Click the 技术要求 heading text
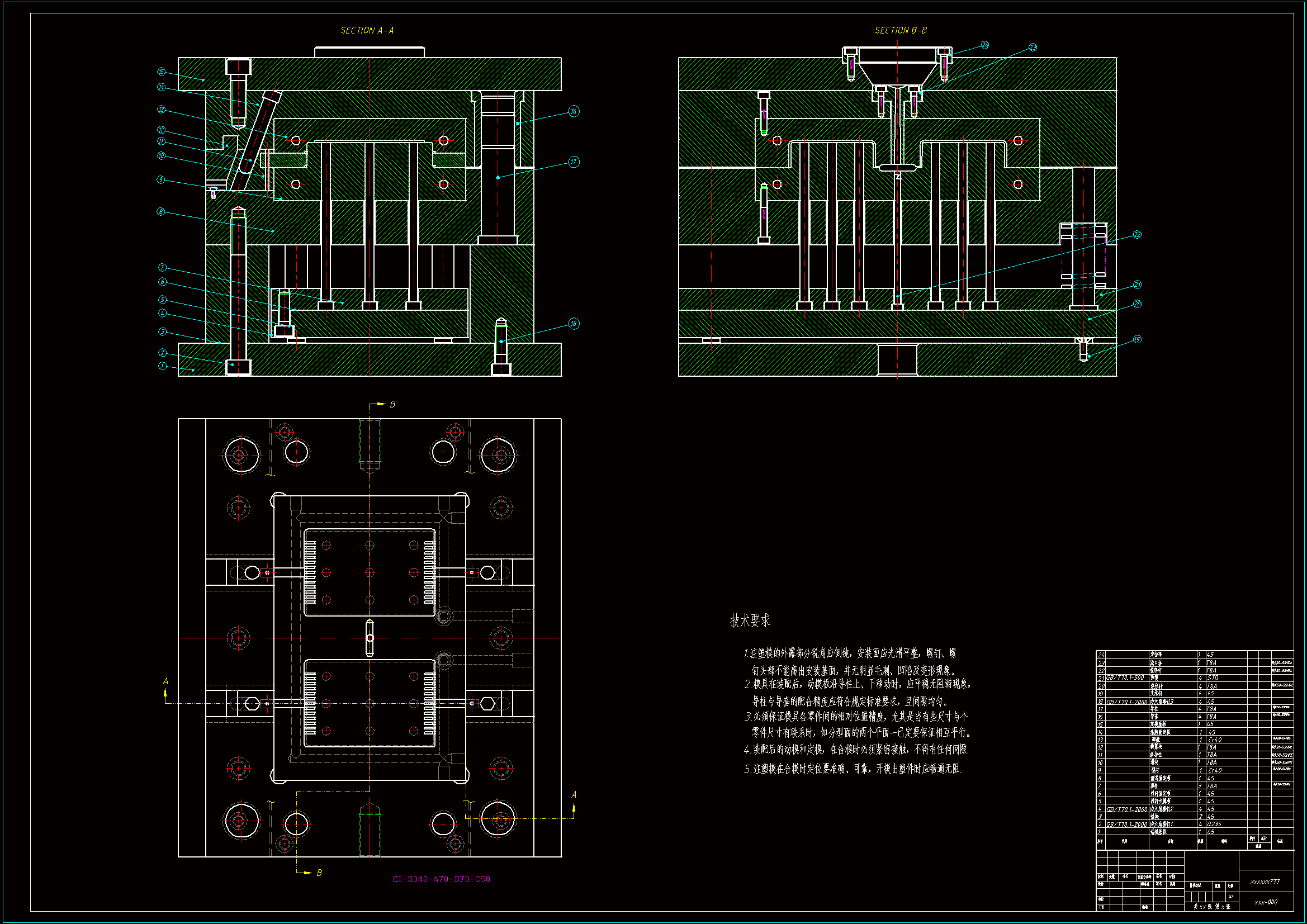Viewport: 1307px width, 924px height. (x=750, y=620)
